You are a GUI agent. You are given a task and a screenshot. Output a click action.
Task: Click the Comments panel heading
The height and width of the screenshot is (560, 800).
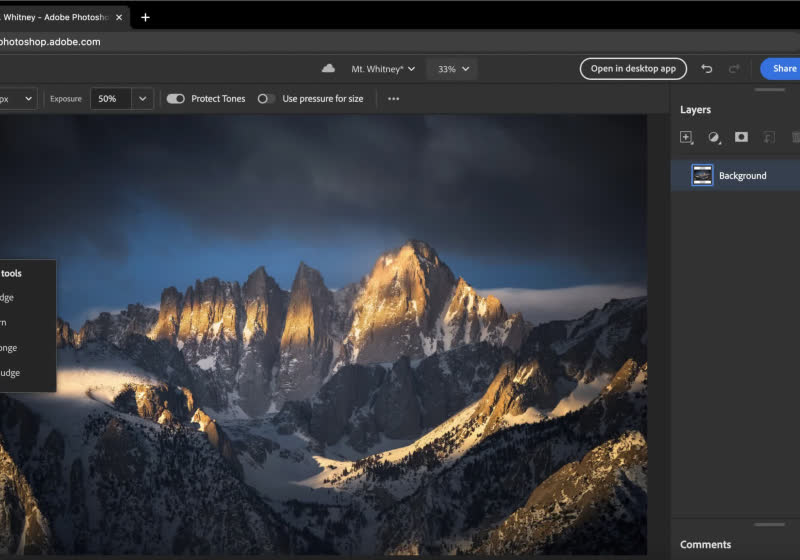[x=706, y=544]
